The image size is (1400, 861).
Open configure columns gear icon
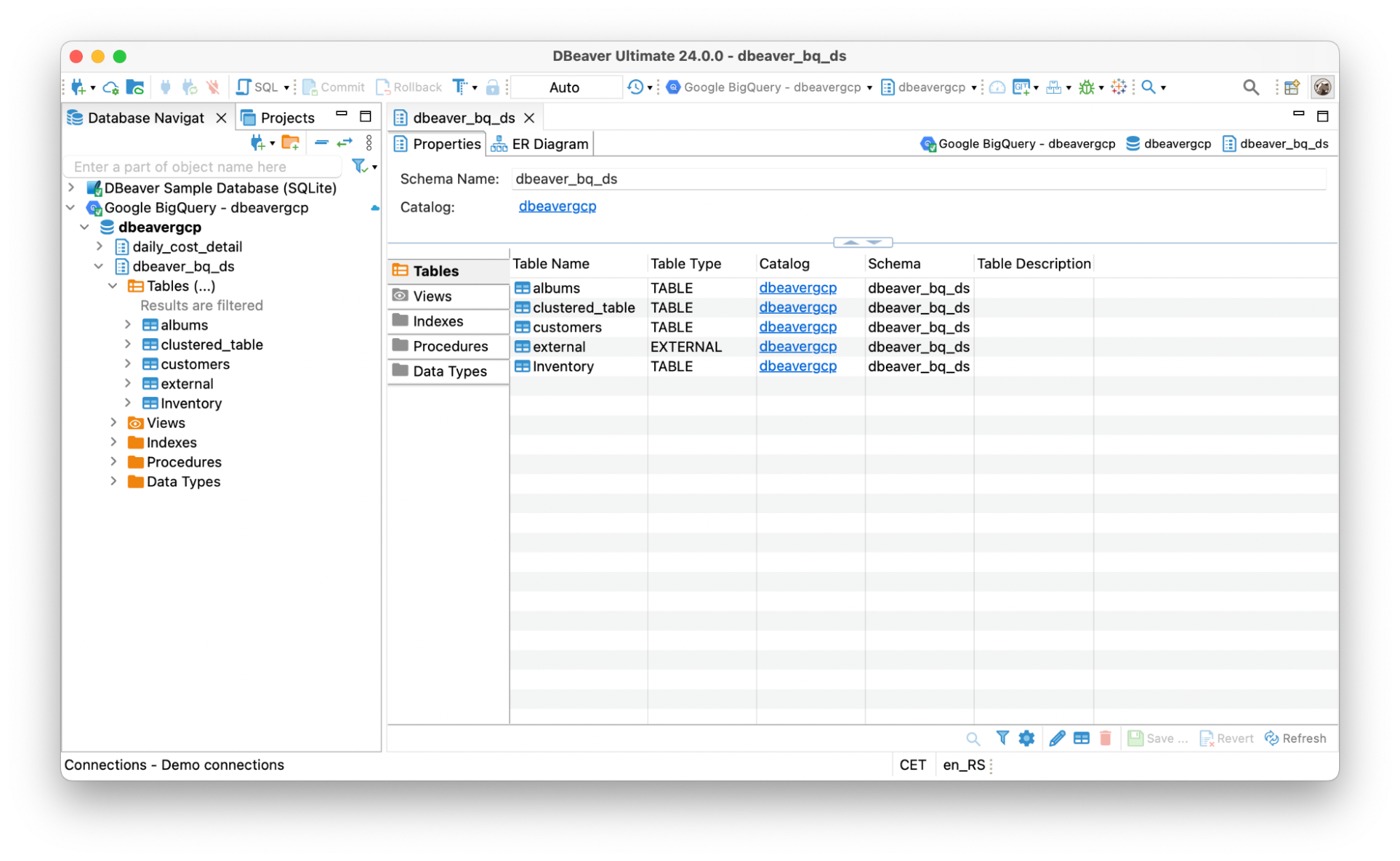(1027, 738)
